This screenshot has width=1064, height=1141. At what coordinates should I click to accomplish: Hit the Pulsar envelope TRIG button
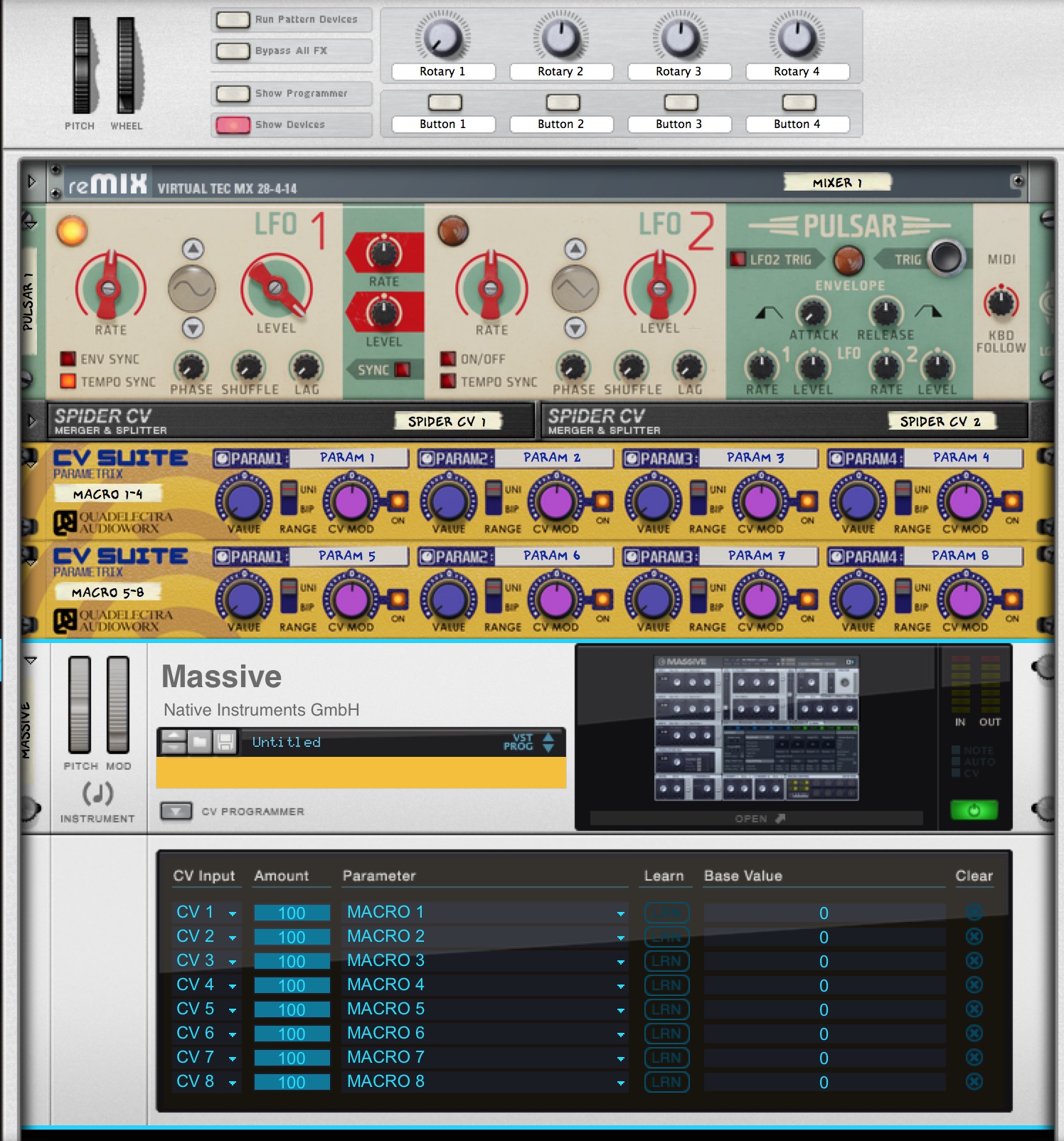(x=946, y=258)
